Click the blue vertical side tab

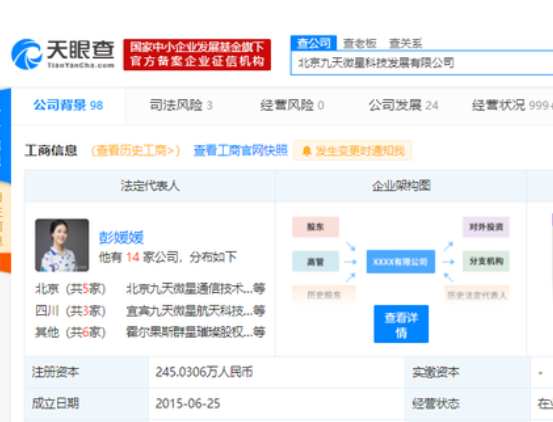pyautogui.click(x=5, y=136)
